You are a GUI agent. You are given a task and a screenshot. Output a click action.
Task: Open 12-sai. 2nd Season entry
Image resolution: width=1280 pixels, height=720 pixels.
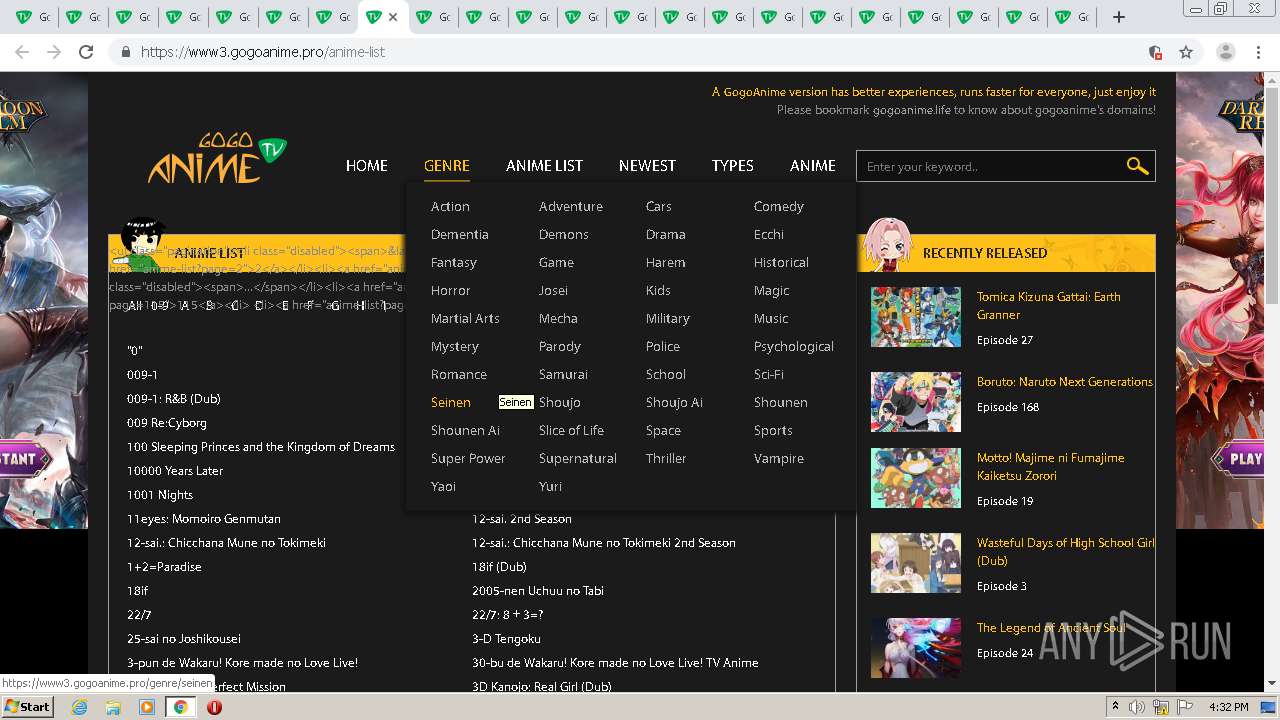point(521,519)
